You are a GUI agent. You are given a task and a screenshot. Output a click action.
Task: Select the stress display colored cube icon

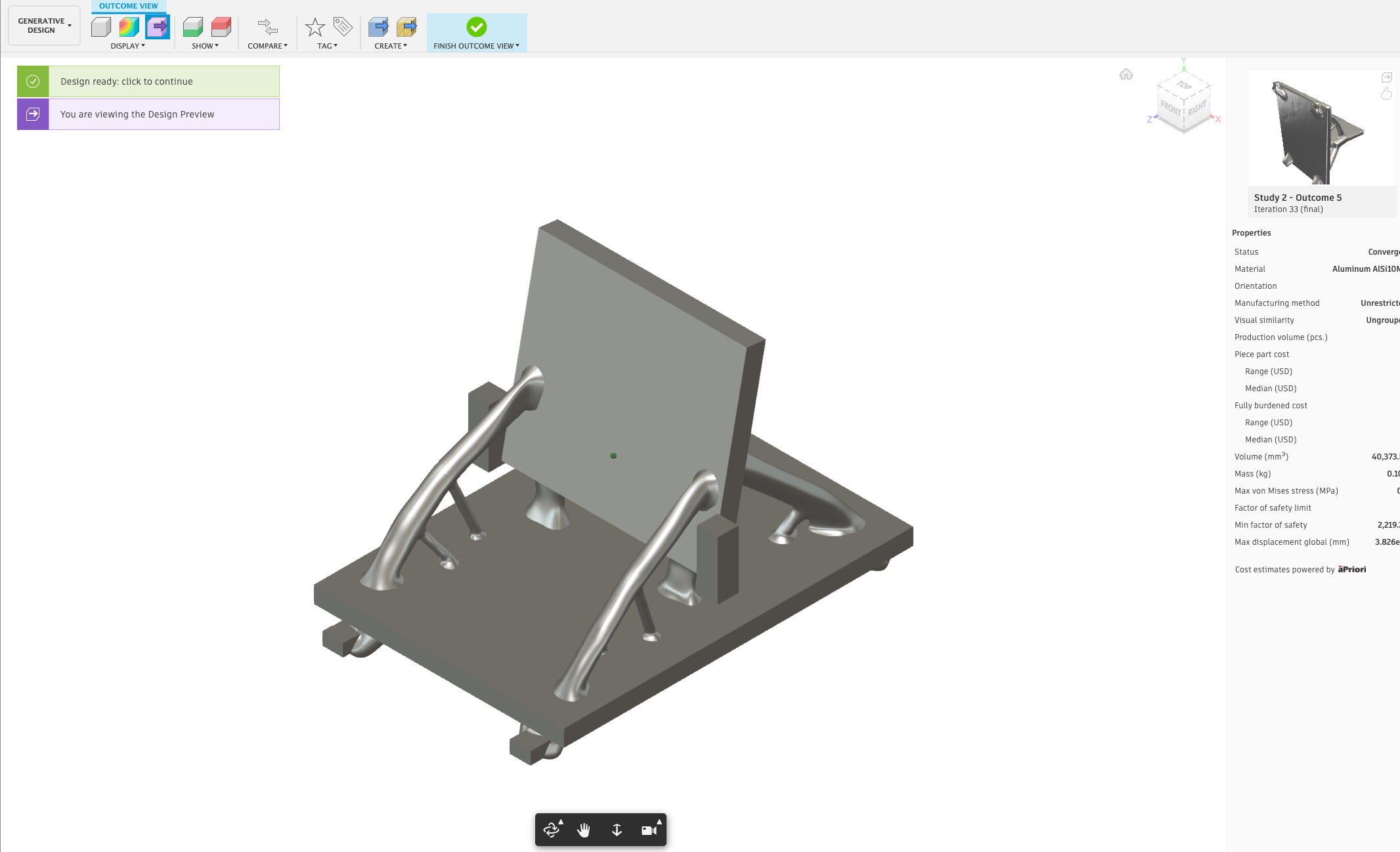[x=128, y=27]
